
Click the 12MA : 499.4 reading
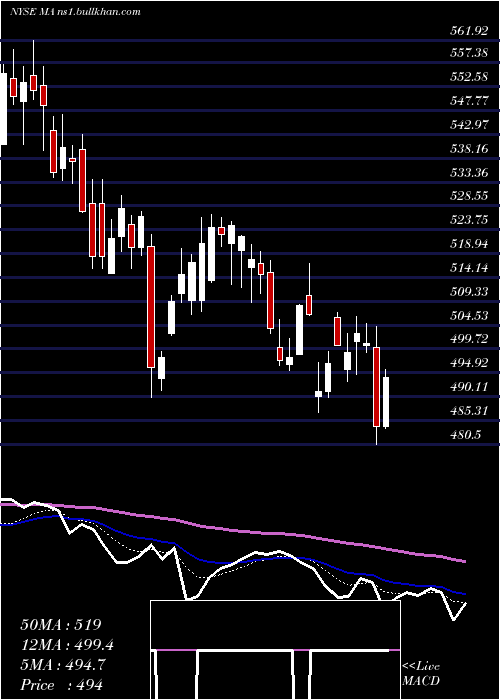[x=67, y=645]
